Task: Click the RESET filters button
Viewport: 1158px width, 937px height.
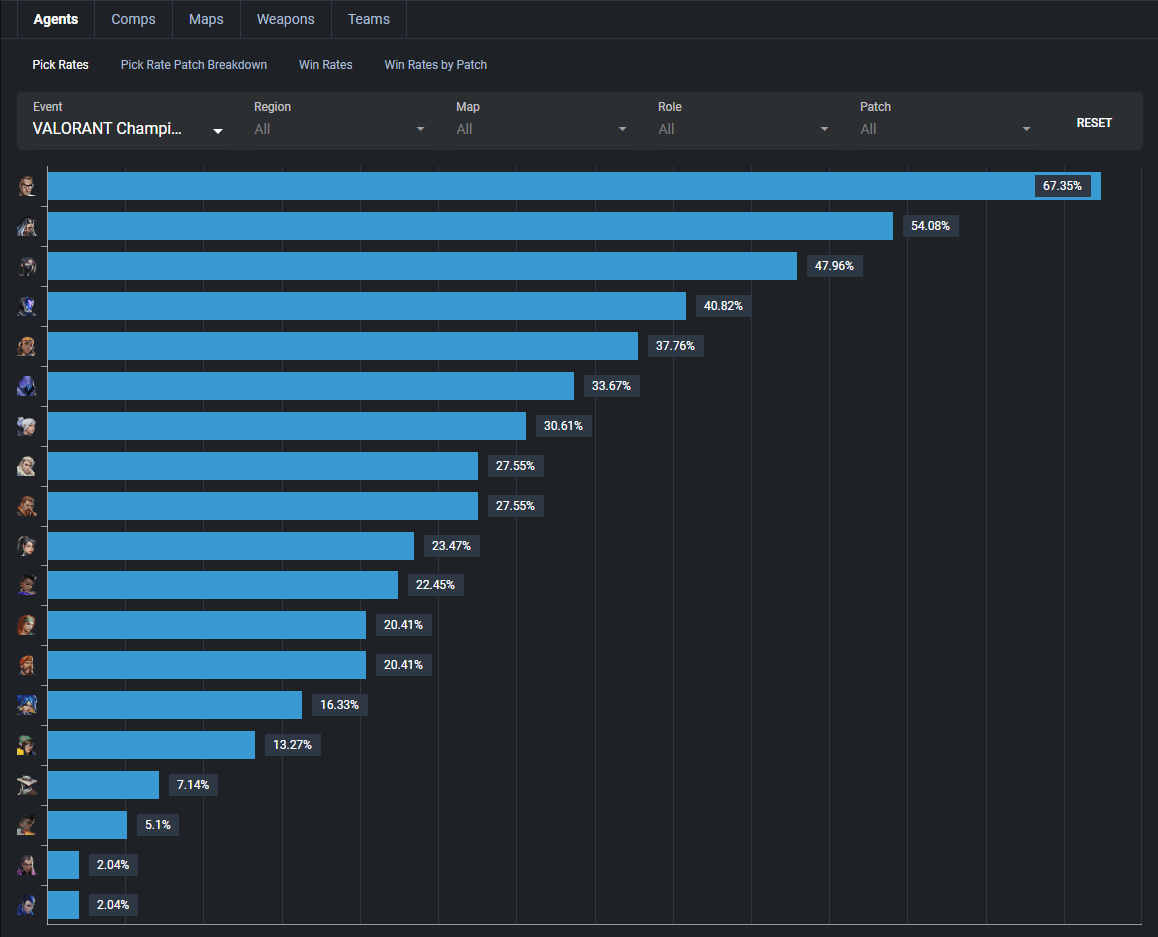Action: pos(1094,122)
